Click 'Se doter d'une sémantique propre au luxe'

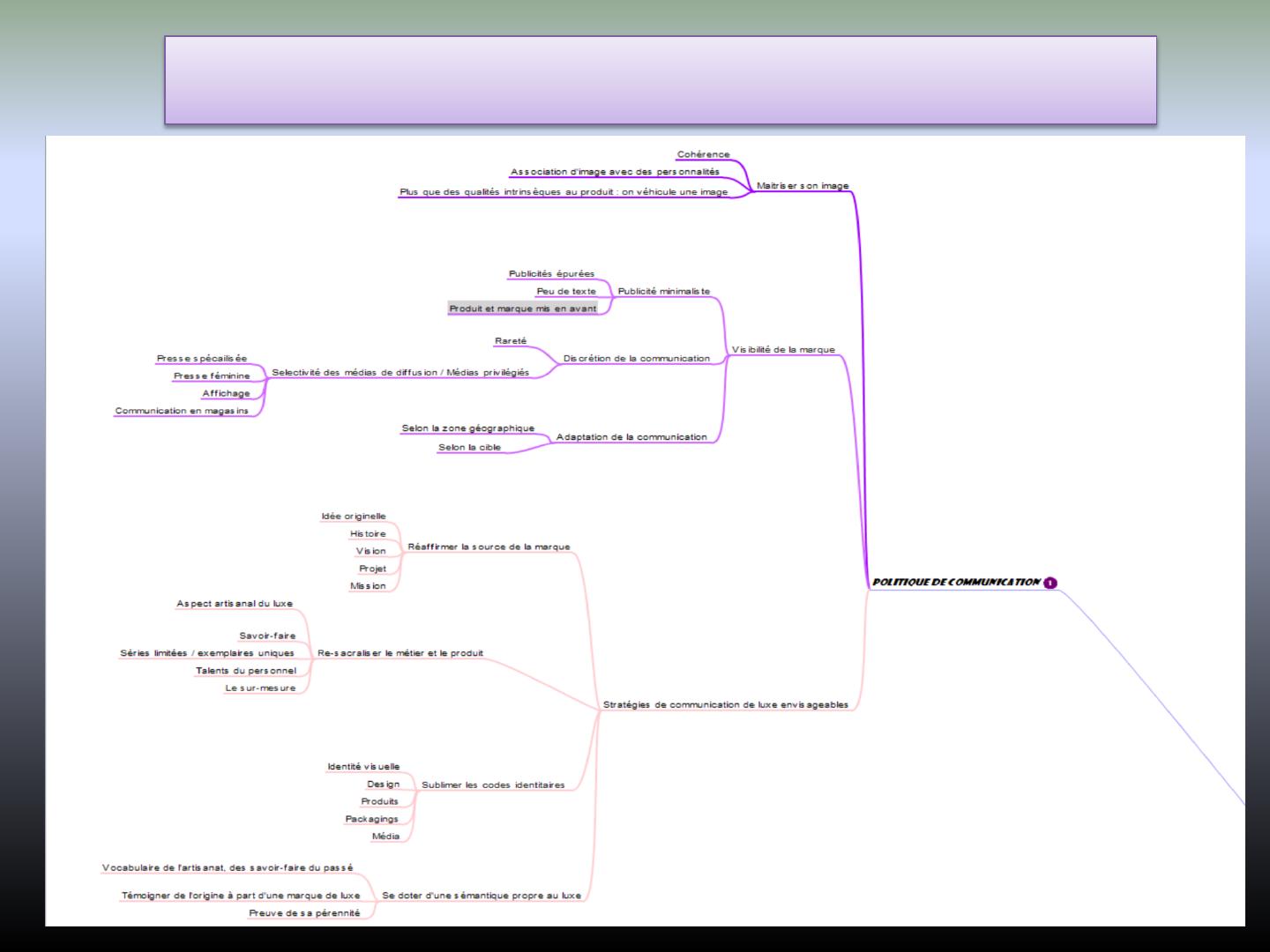pyautogui.click(x=482, y=896)
